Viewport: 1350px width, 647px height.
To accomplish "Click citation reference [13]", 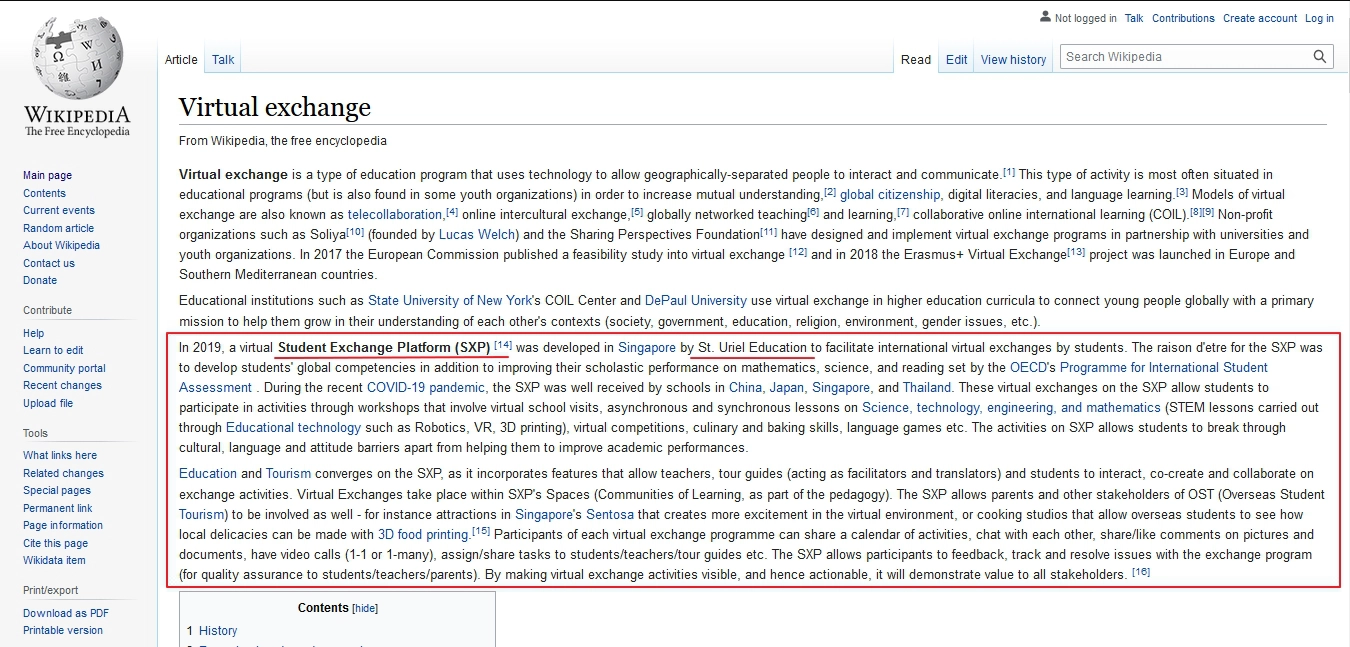I will [1076, 252].
